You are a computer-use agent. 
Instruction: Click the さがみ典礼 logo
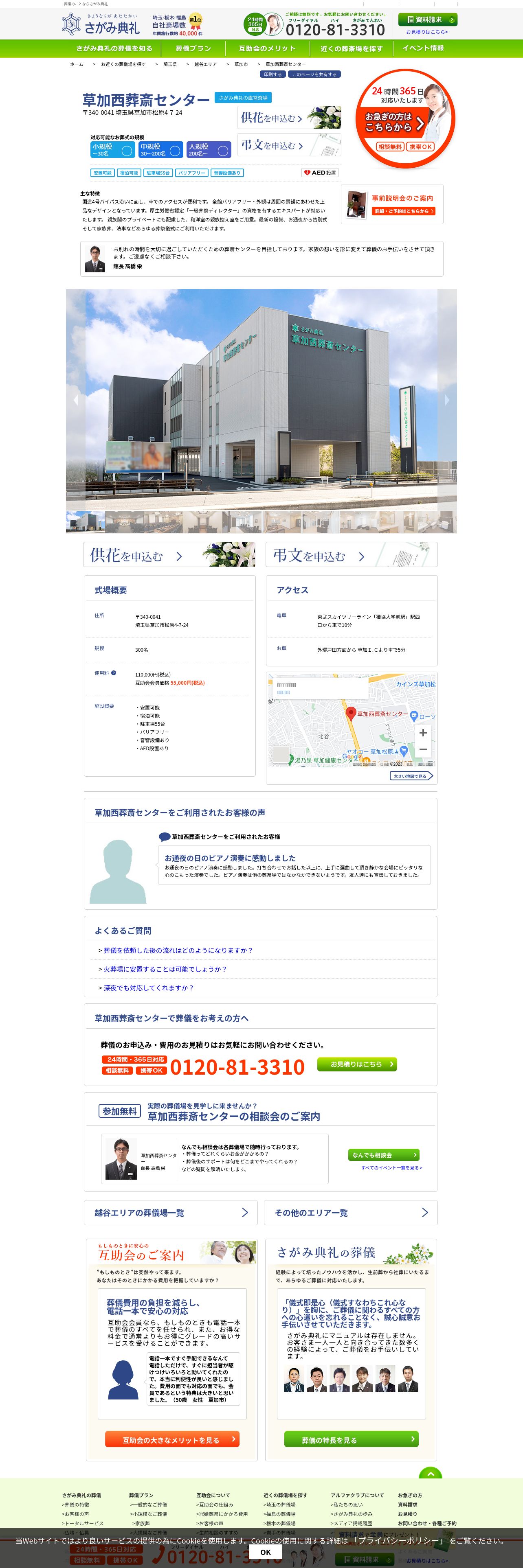click(101, 24)
